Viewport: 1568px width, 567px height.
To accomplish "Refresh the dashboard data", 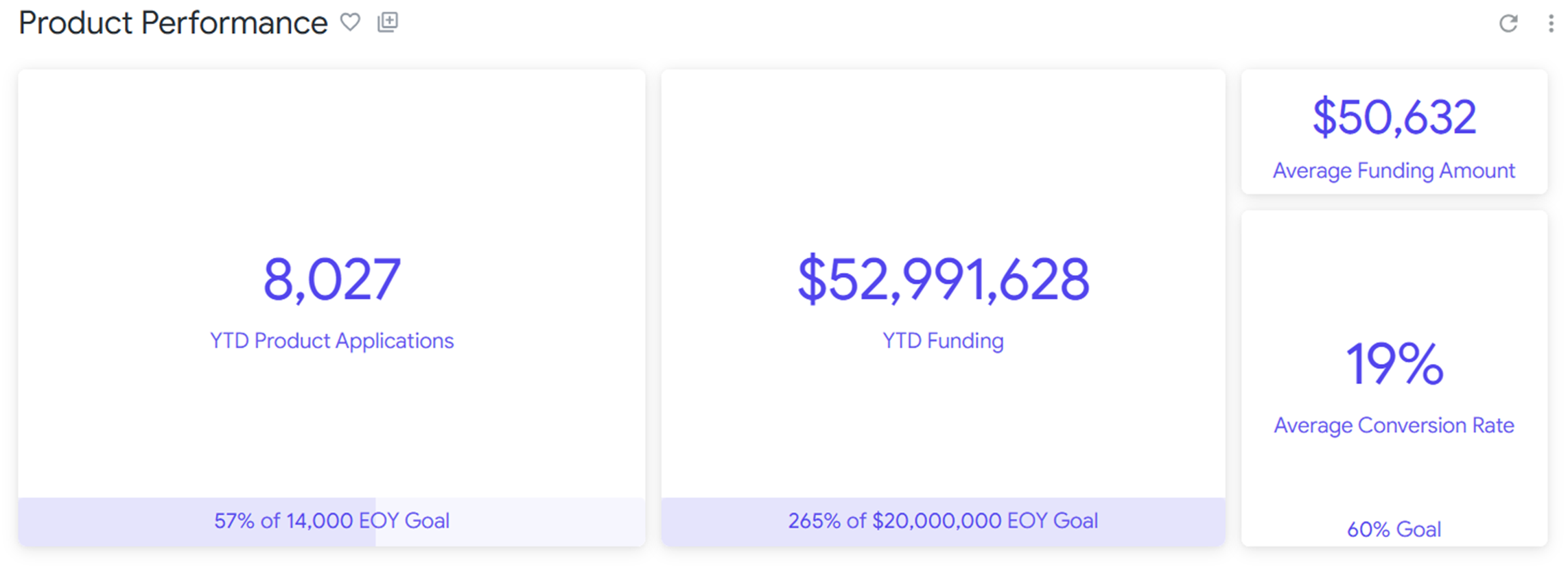I will pyautogui.click(x=1508, y=24).
